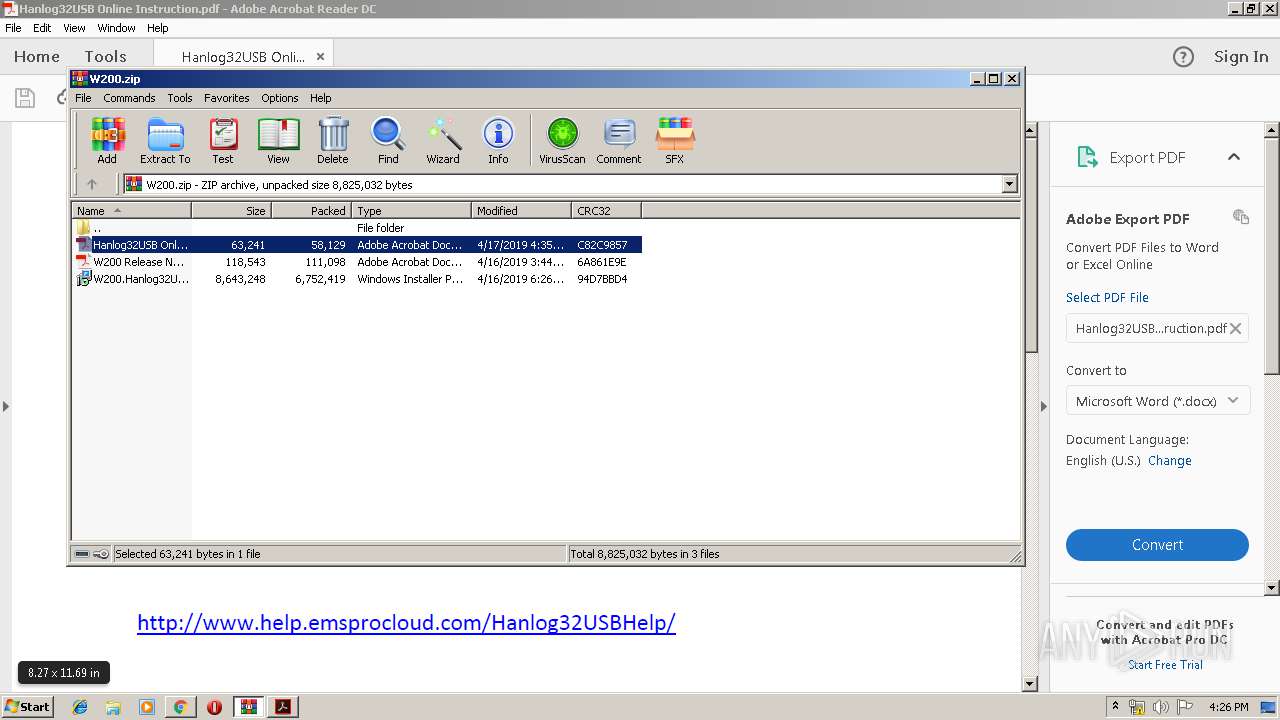Viewport: 1280px width, 720px height.
Task: Click the Windows Start button
Action: [x=27, y=707]
